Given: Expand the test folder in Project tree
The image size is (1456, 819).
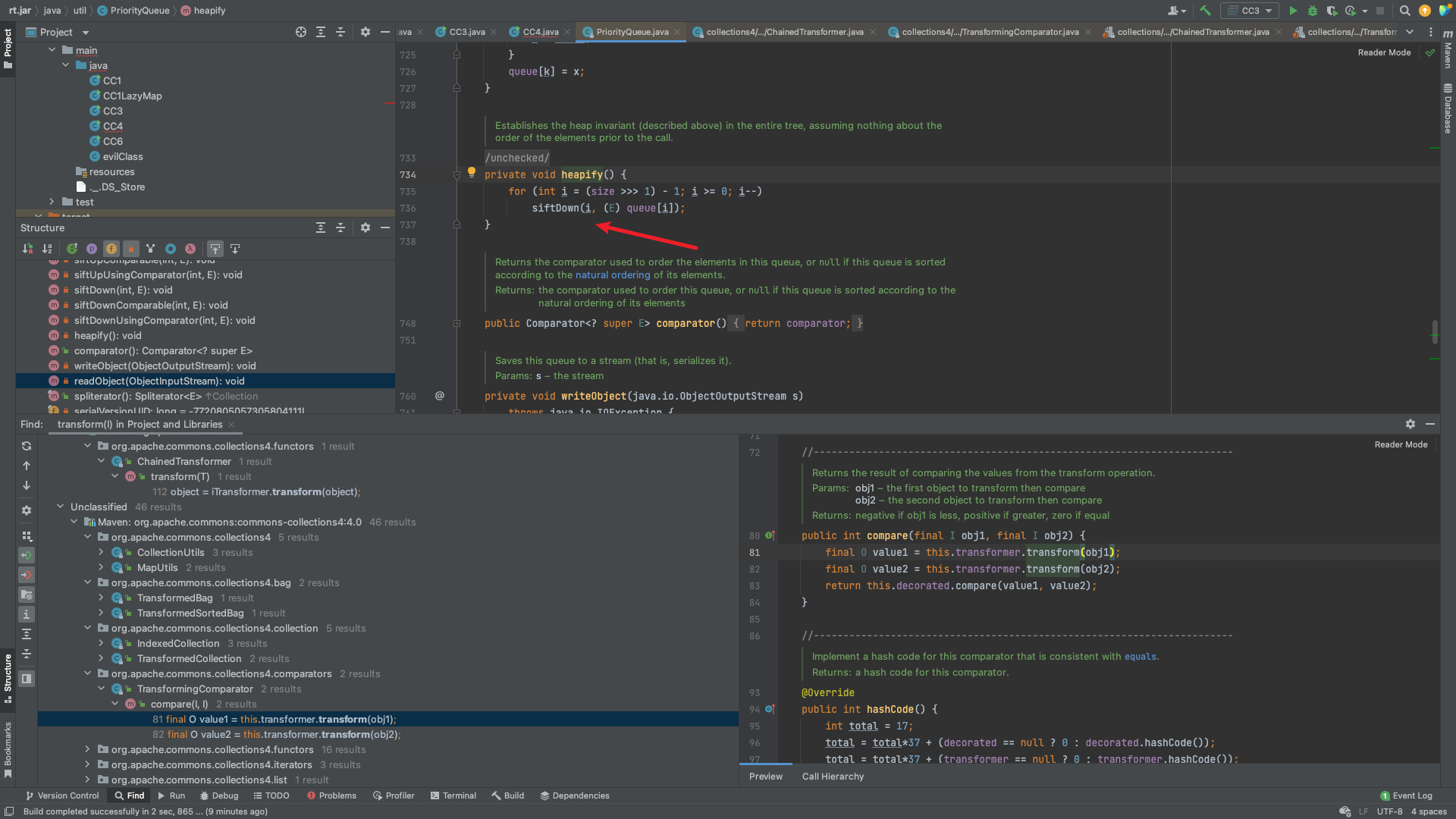Looking at the screenshot, I should coord(52,202).
